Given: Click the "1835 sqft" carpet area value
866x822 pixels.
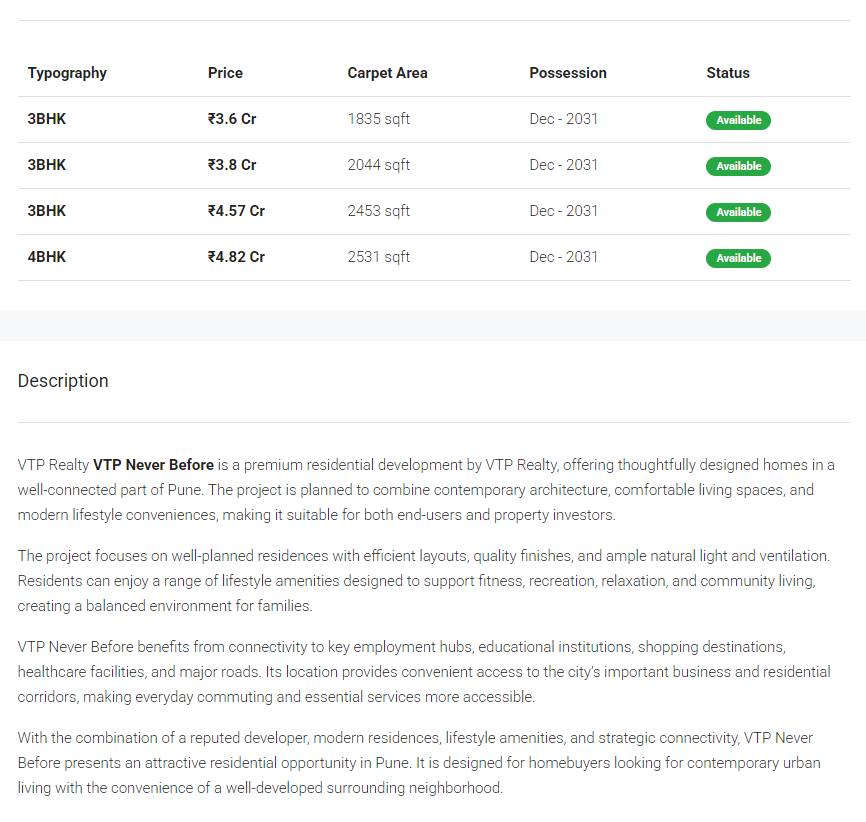Looking at the screenshot, I should pyautogui.click(x=379, y=119).
